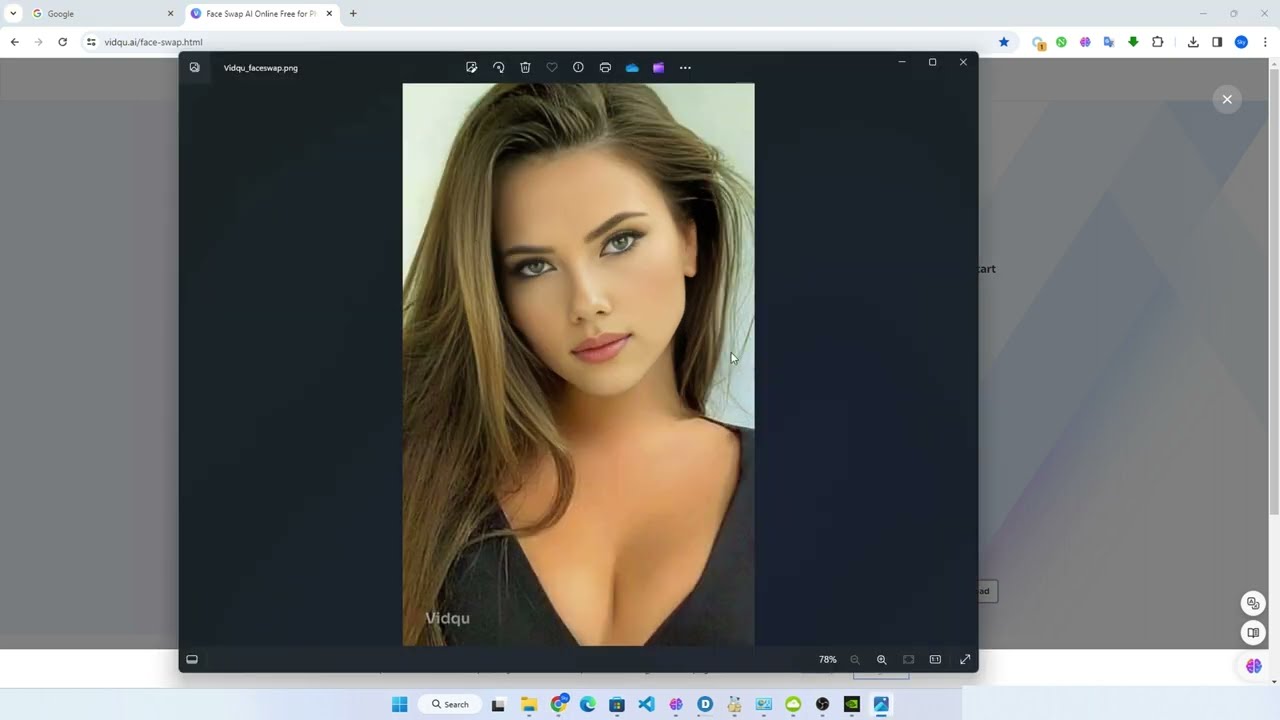
Task: Enter fullscreen mode
Action: (965, 659)
